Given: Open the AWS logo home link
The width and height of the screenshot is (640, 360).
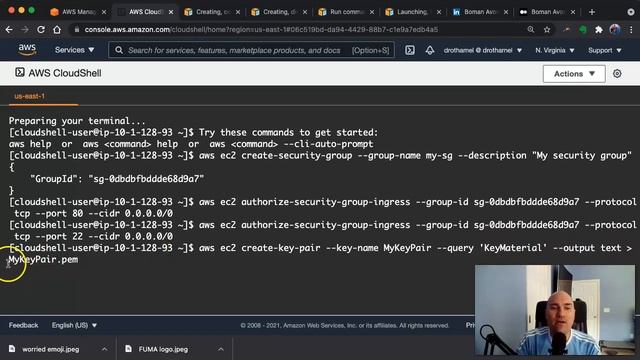Looking at the screenshot, I should (27, 50).
